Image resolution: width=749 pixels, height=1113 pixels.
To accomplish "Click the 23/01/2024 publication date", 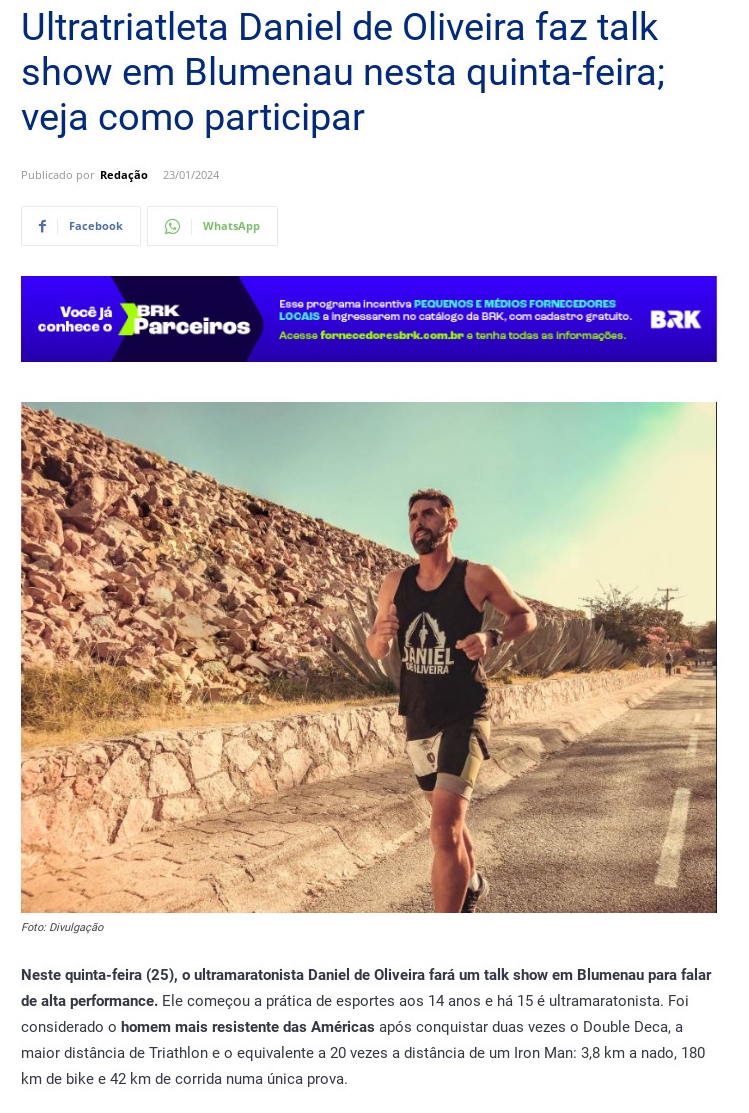I will [x=191, y=175].
